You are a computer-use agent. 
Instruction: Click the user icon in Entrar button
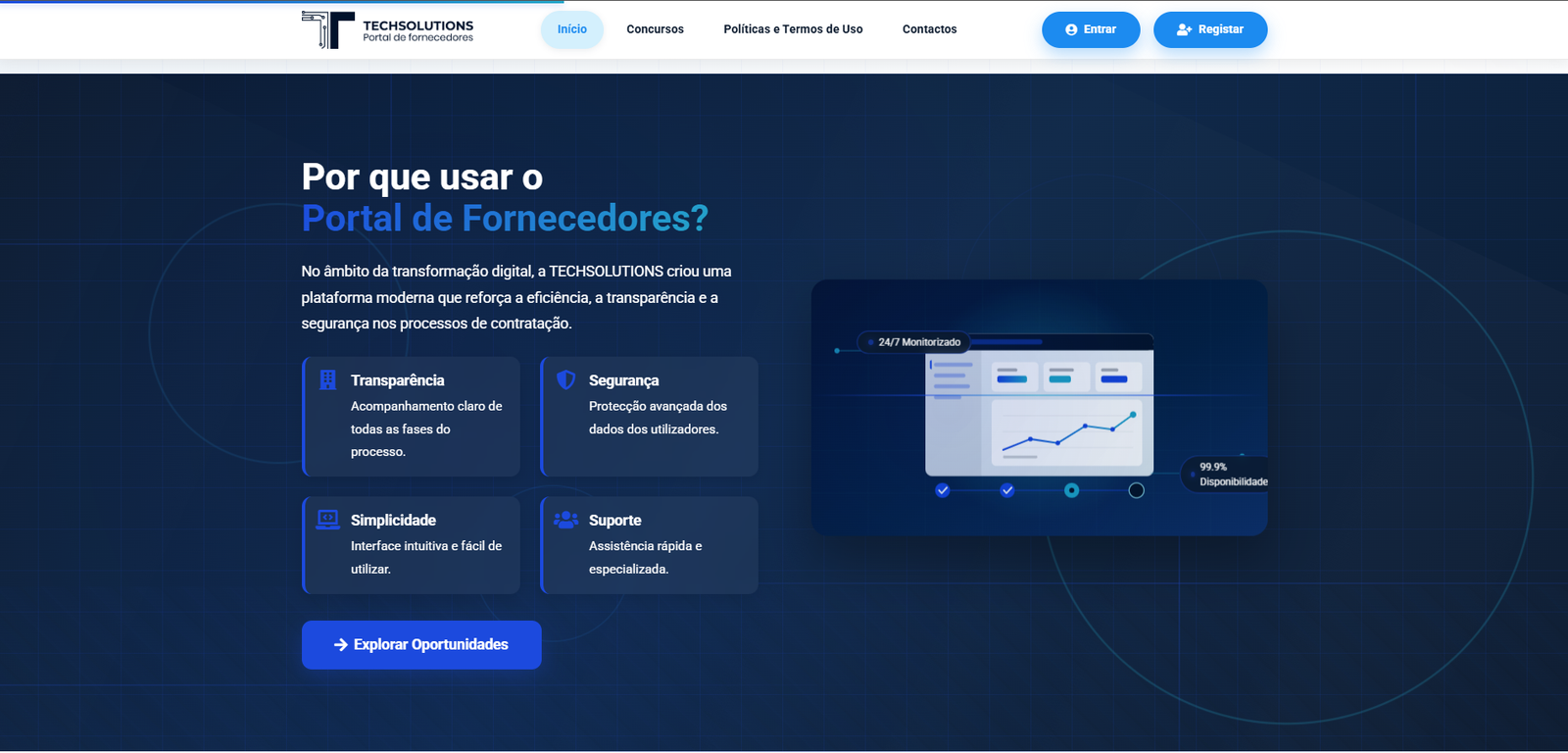(1071, 29)
